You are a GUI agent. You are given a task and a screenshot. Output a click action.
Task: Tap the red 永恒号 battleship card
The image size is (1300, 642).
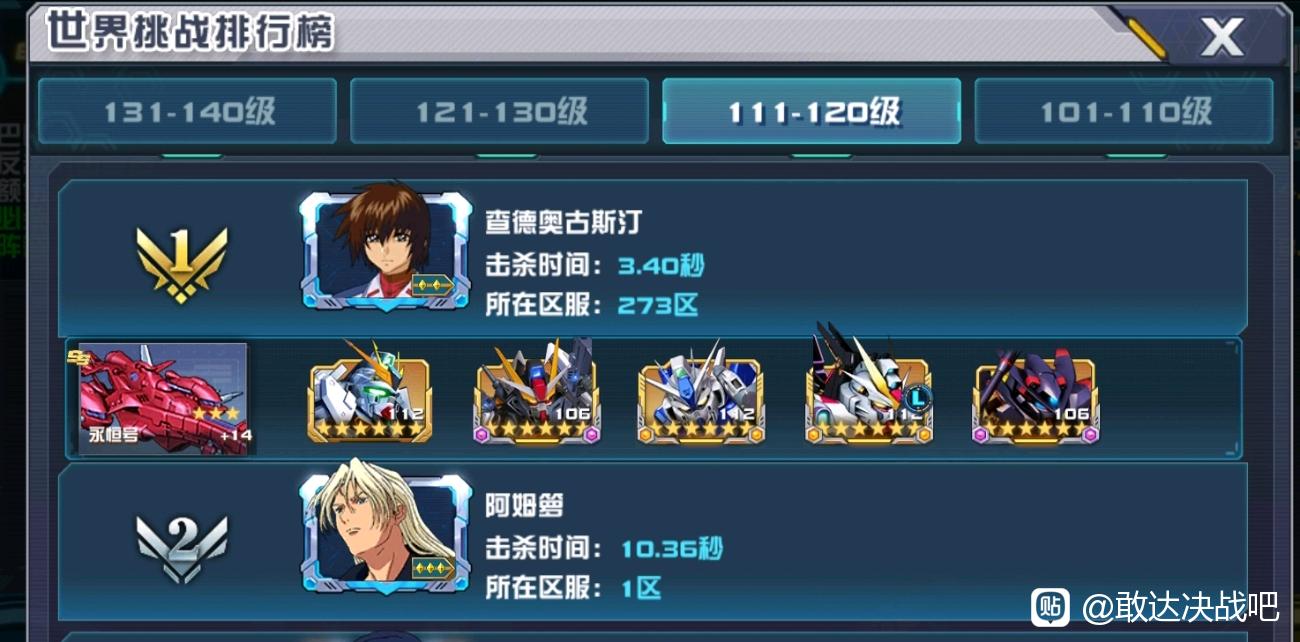point(161,399)
